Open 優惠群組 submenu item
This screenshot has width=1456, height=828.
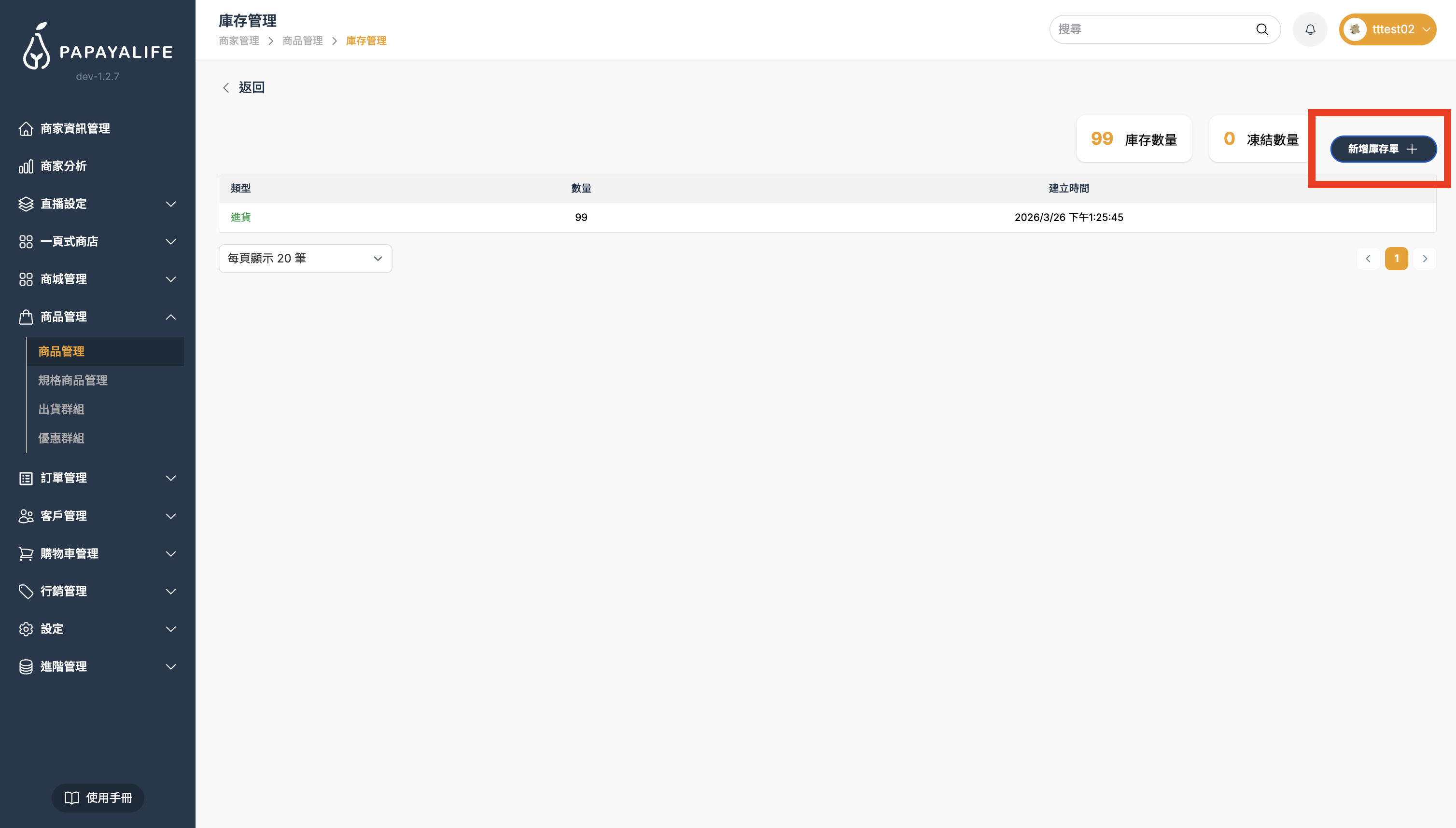61,438
